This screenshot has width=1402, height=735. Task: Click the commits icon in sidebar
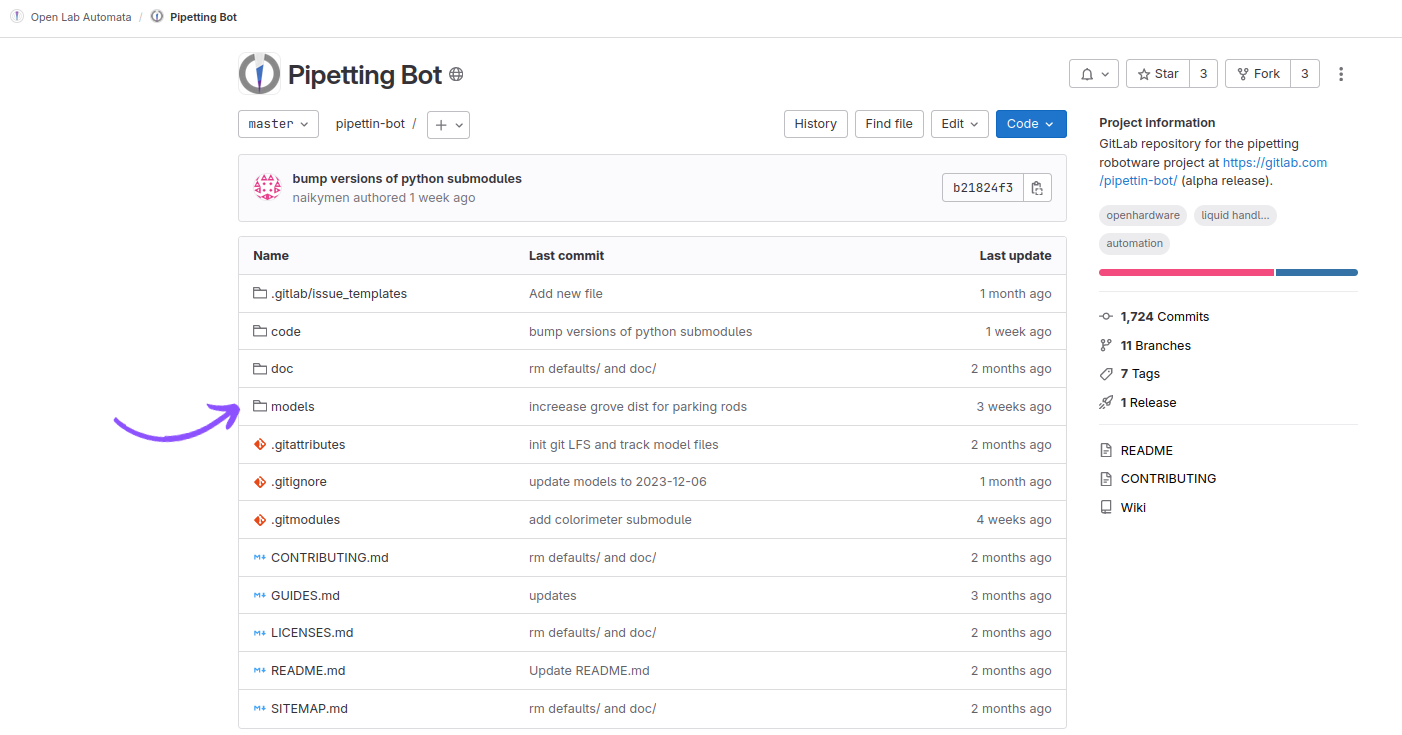[1106, 316]
